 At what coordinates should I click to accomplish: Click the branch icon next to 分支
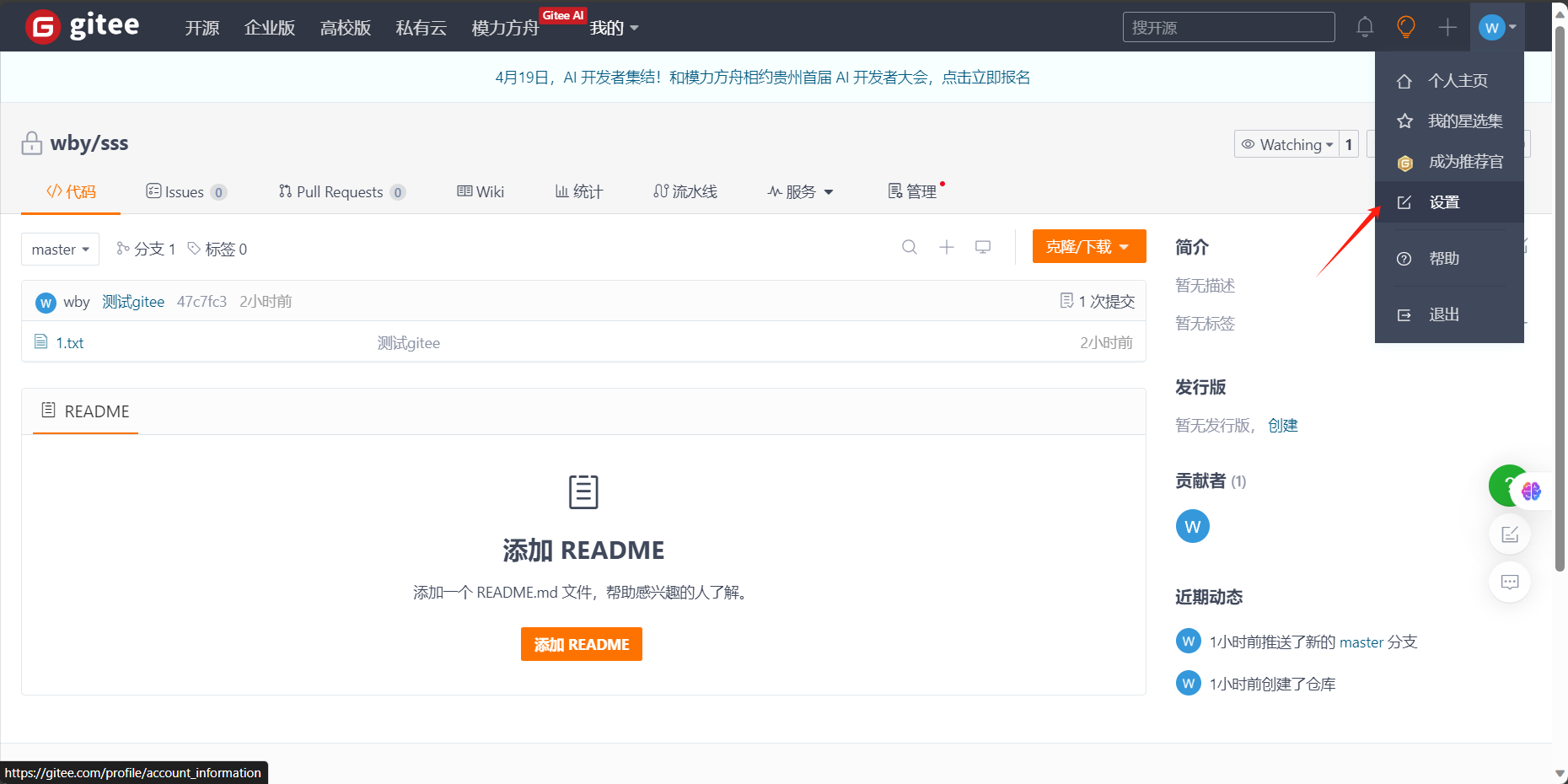(x=123, y=248)
